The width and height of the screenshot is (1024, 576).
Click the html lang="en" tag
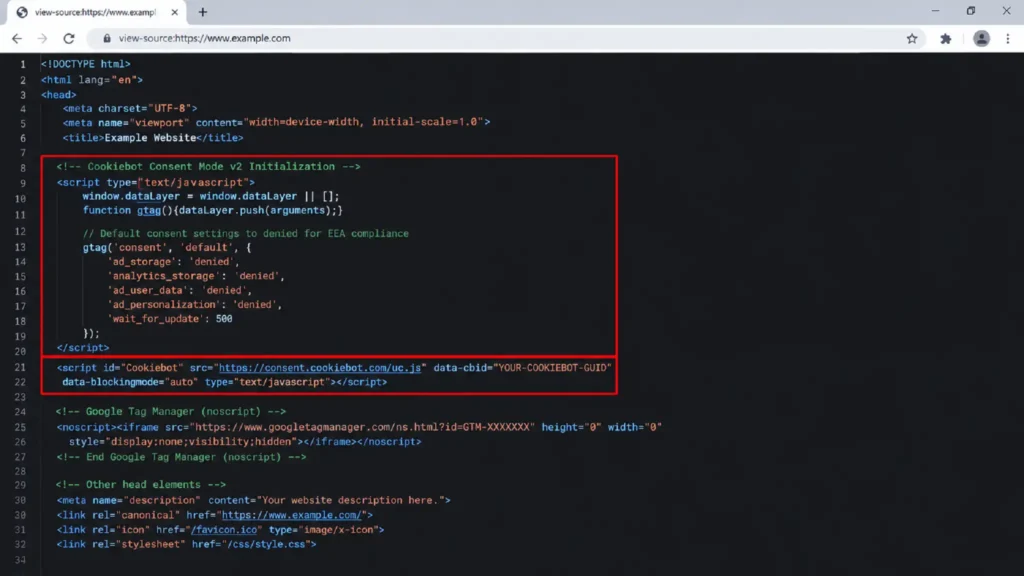click(x=91, y=80)
